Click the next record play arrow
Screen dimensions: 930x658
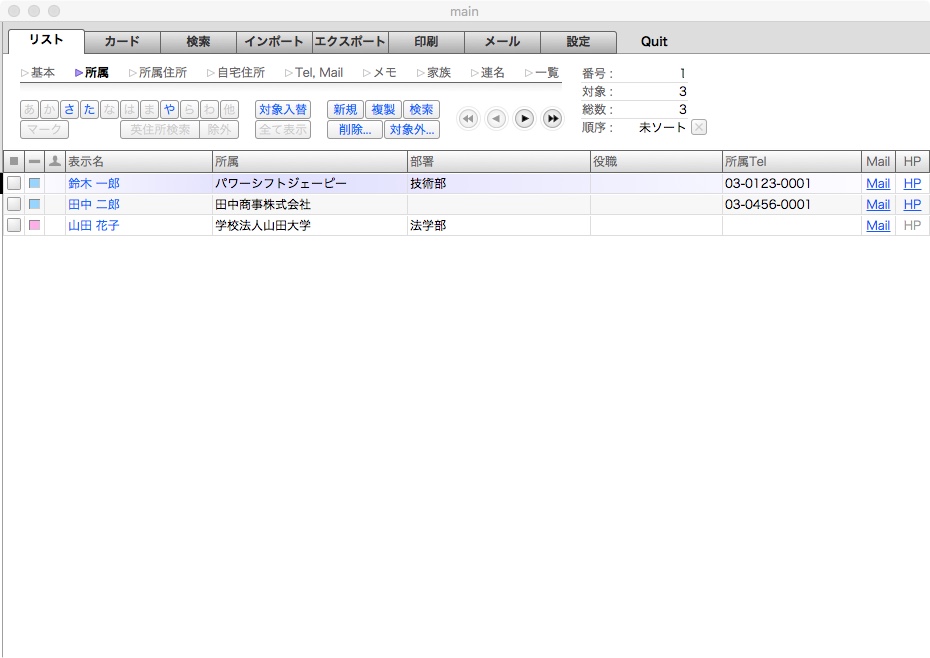(x=524, y=119)
